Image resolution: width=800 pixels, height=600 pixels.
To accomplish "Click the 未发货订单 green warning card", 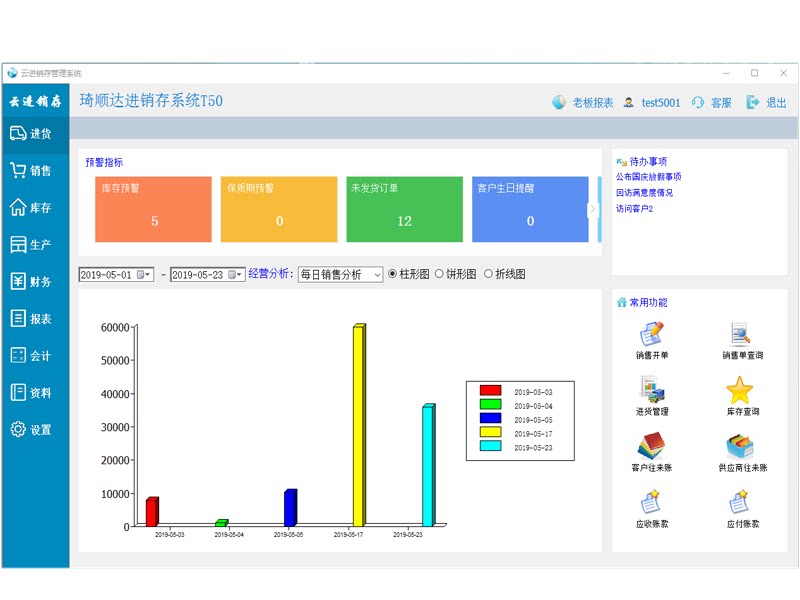I will coord(405,209).
